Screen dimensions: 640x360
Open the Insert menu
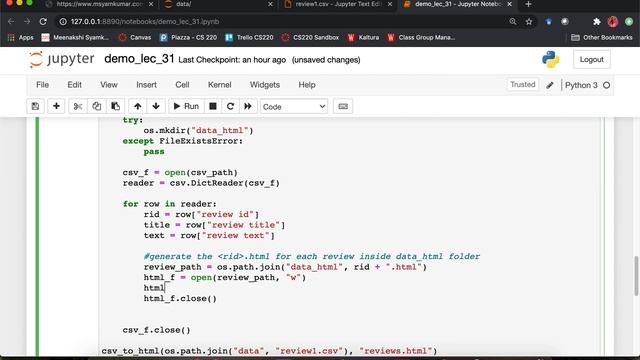147,85
